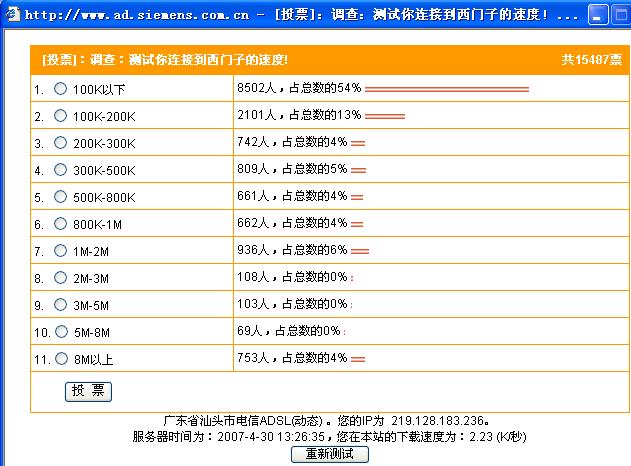
Task: Click the text 69人，占总数的0%
Action: pos(289,331)
